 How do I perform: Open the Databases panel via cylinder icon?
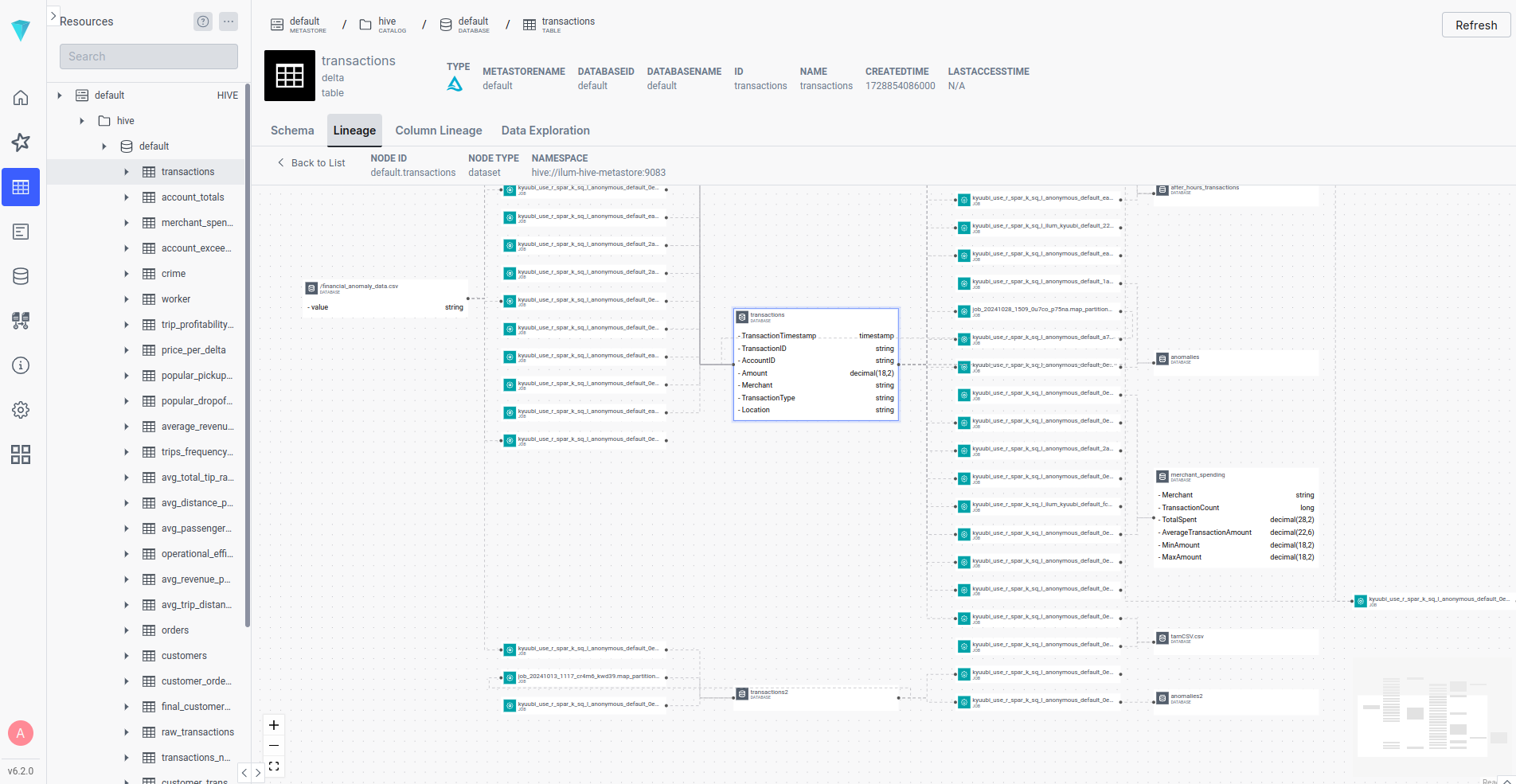click(x=20, y=276)
